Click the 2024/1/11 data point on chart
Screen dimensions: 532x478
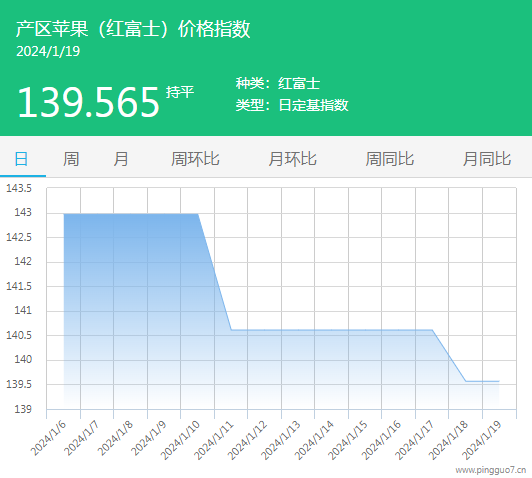point(231,330)
